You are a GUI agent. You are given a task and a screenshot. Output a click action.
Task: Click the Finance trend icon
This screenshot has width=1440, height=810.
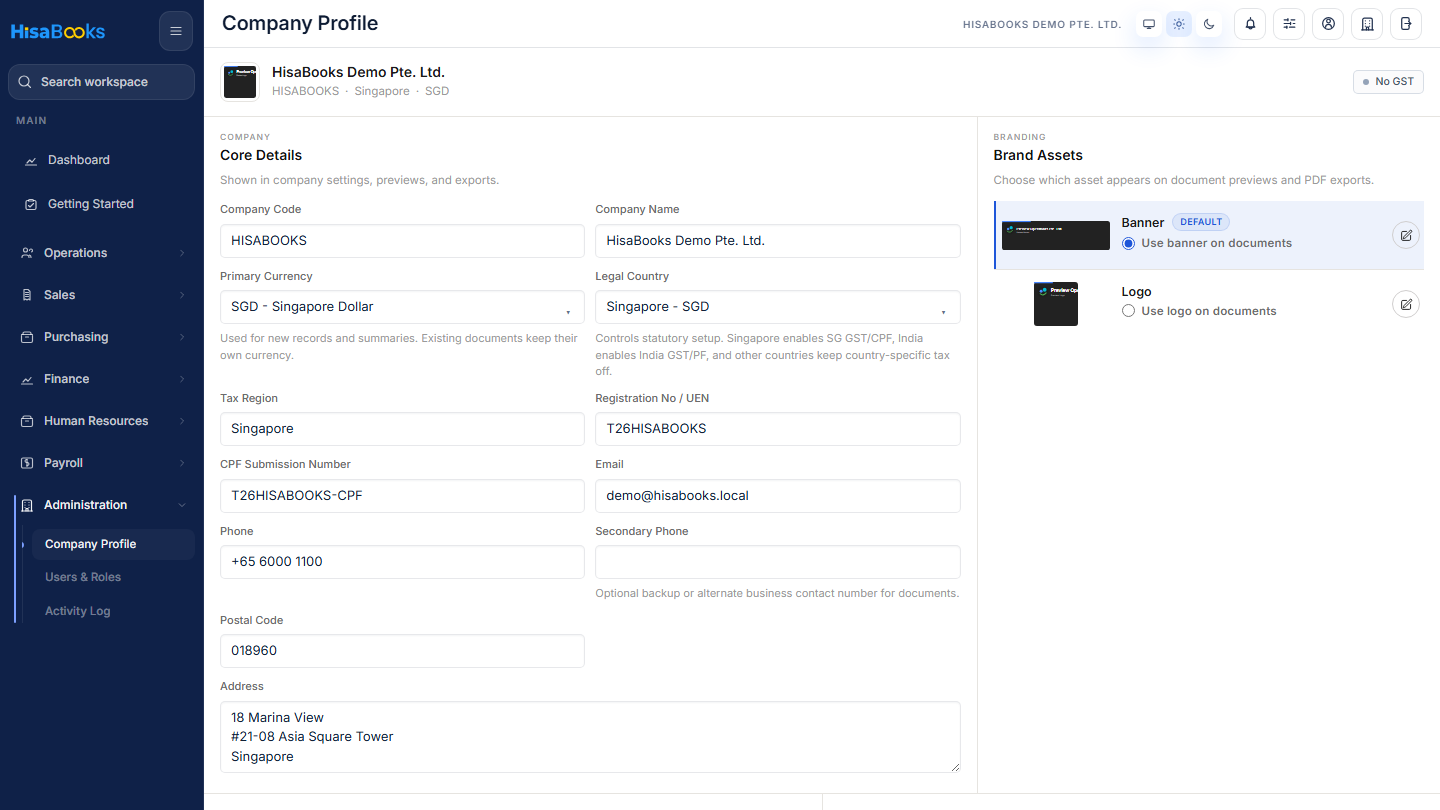[x=27, y=379]
